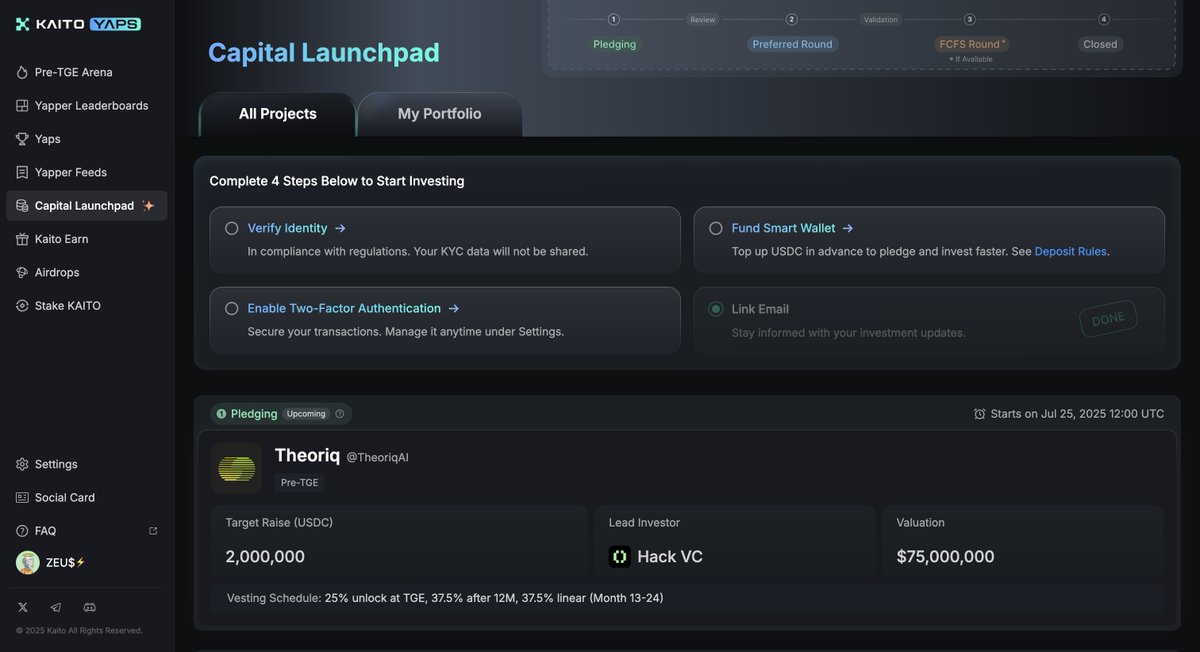Image resolution: width=1200 pixels, height=652 pixels.
Task: Click the Yapper Feeds document icon
Action: coord(22,172)
